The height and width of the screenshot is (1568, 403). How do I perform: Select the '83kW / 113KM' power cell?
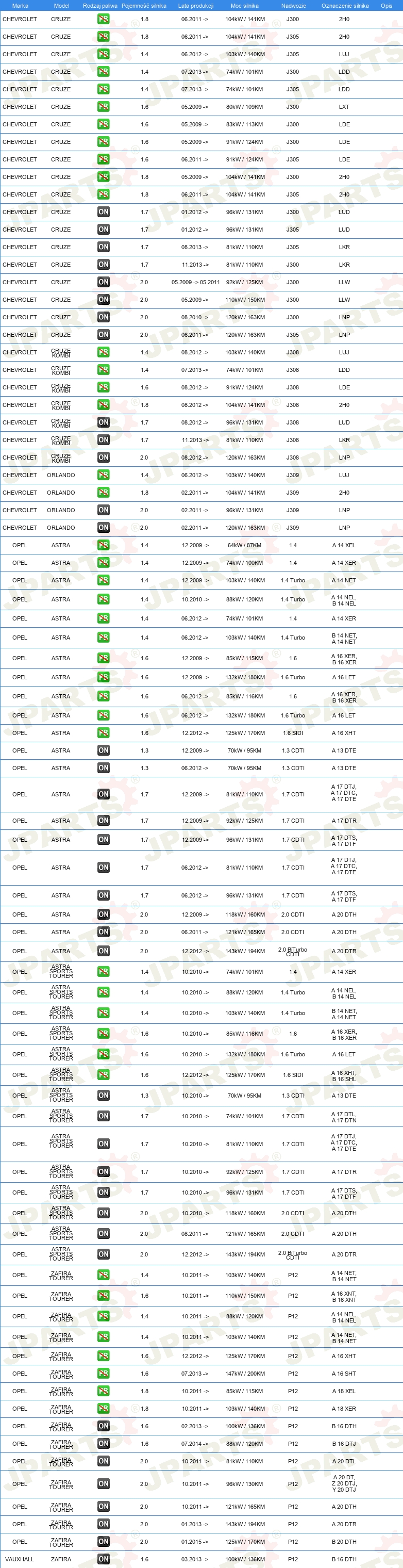[244, 124]
